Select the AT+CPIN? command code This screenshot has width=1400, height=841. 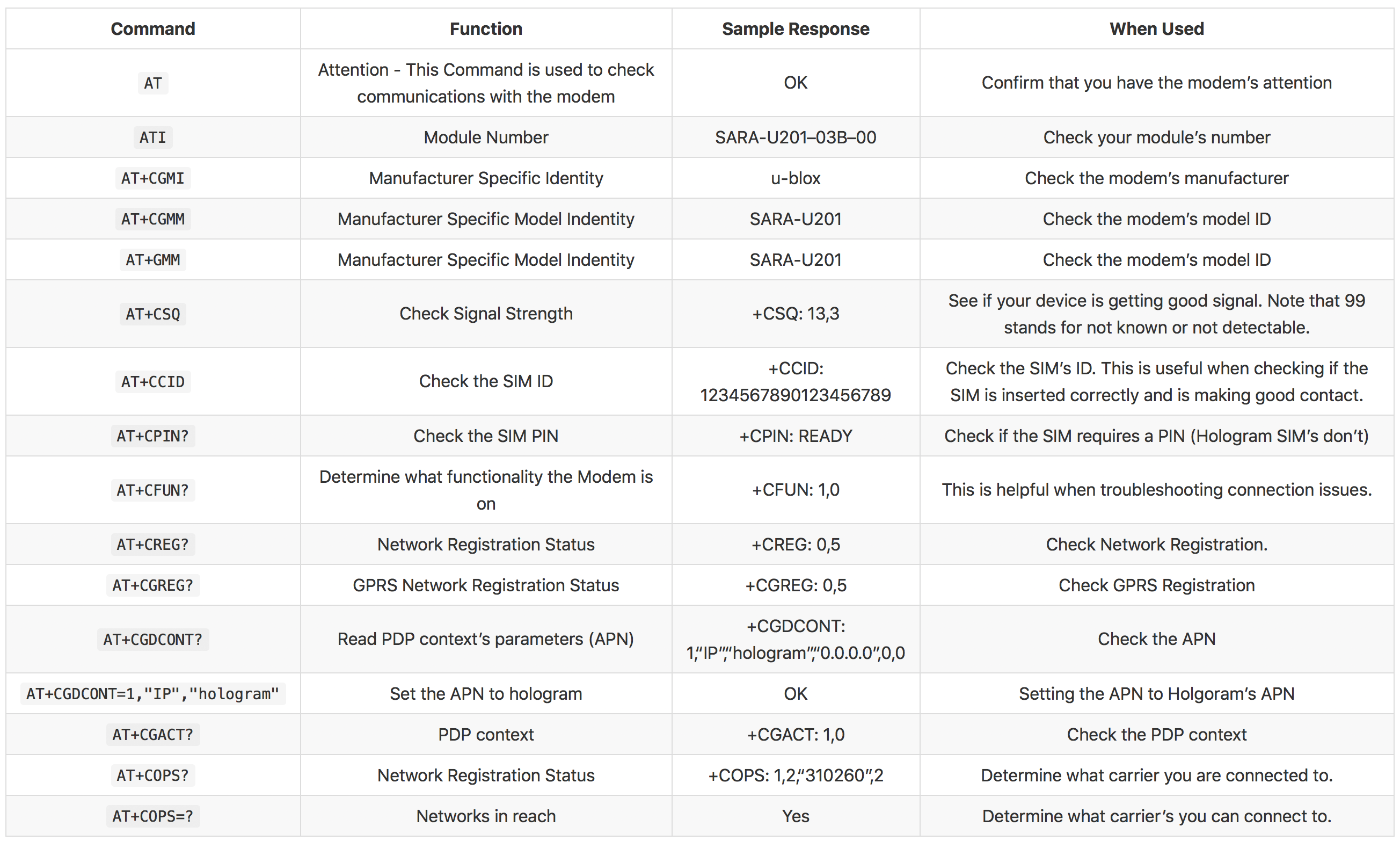153,437
